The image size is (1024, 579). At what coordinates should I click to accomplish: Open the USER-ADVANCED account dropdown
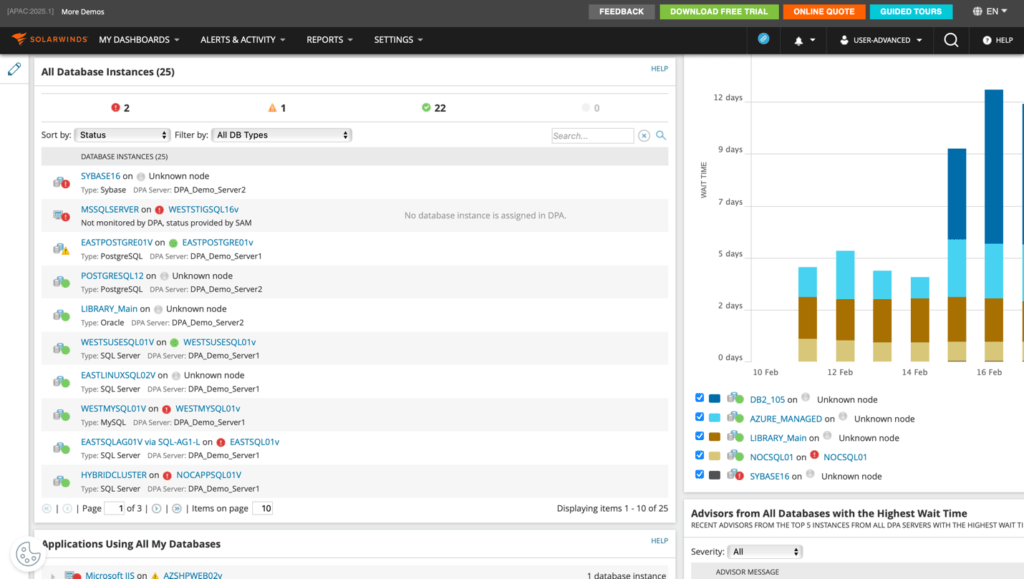pyautogui.click(x=881, y=40)
